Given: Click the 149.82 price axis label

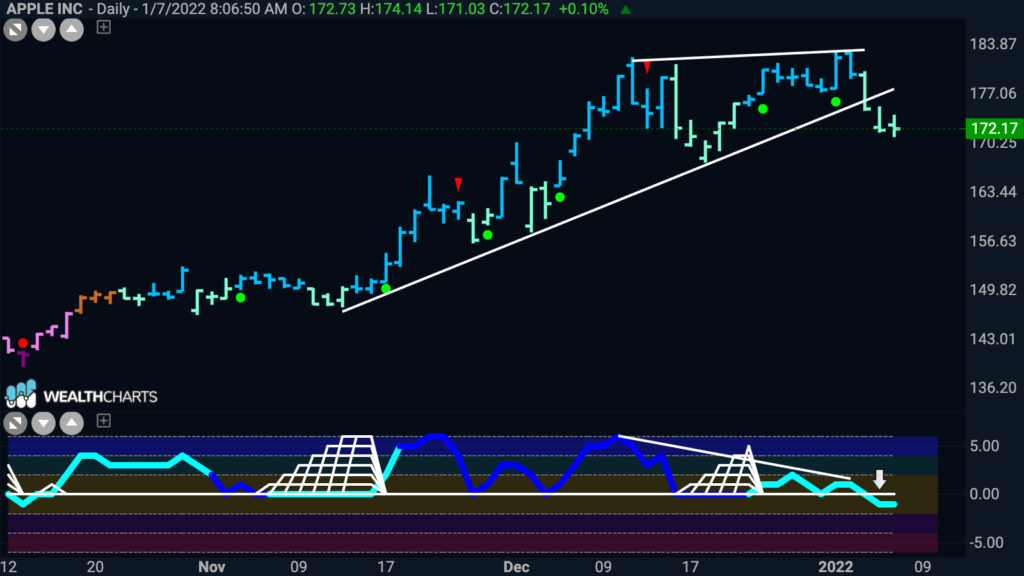Looking at the screenshot, I should (993, 289).
